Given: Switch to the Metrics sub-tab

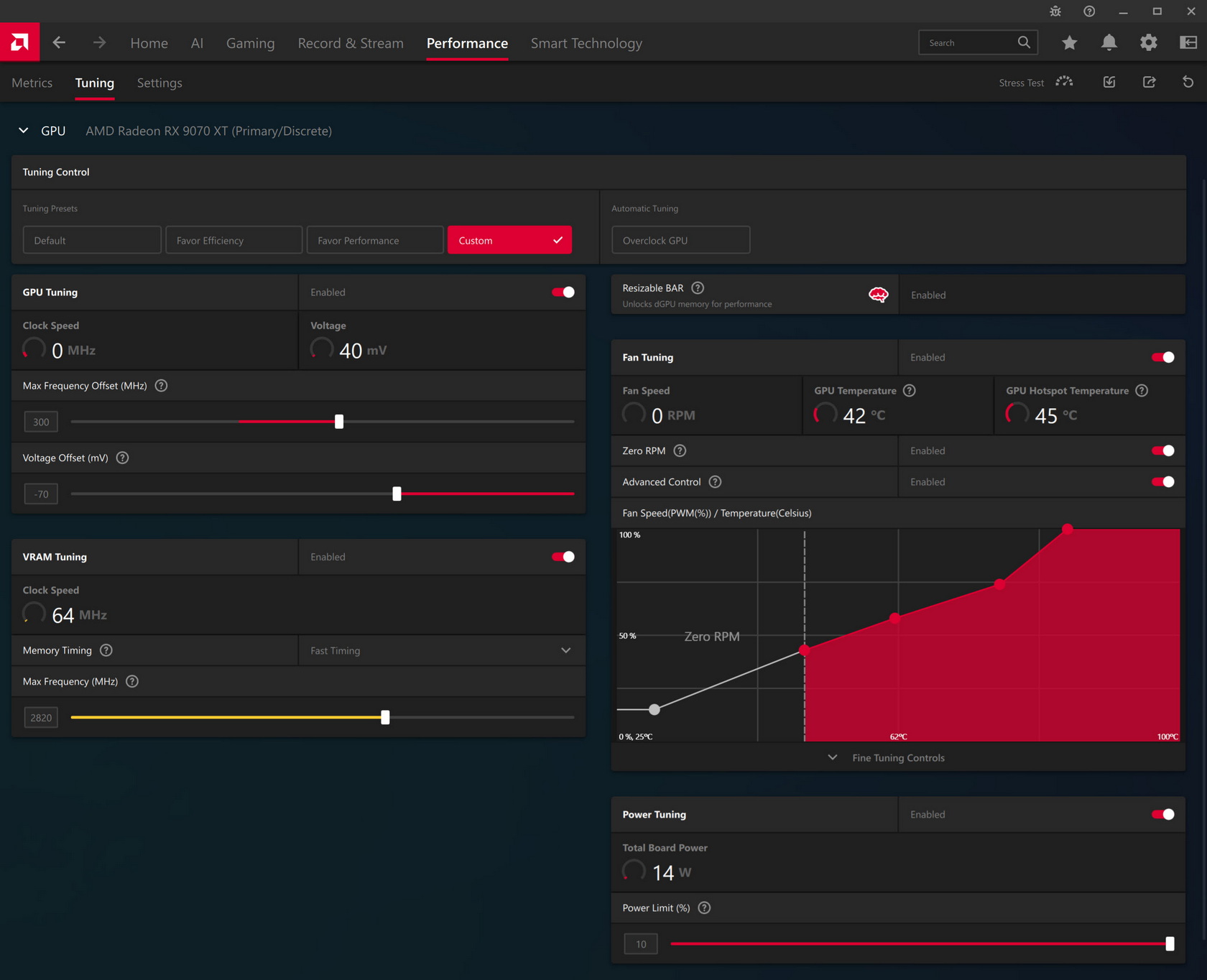Looking at the screenshot, I should (x=32, y=83).
